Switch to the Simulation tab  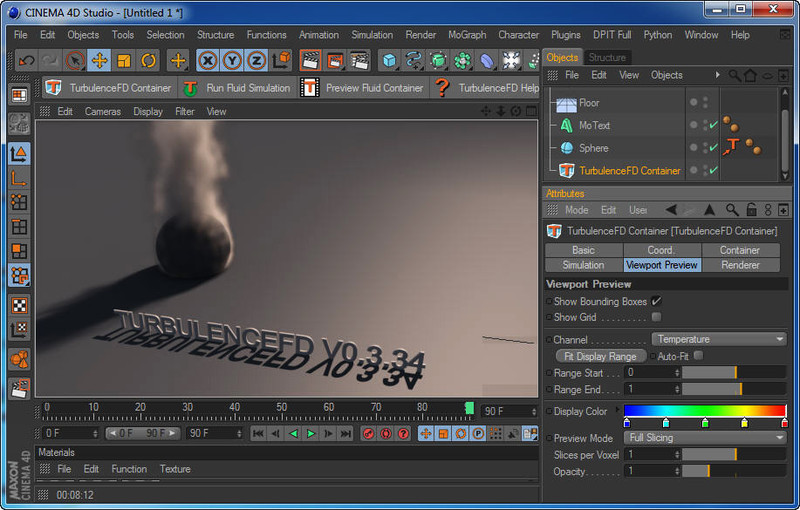(583, 265)
